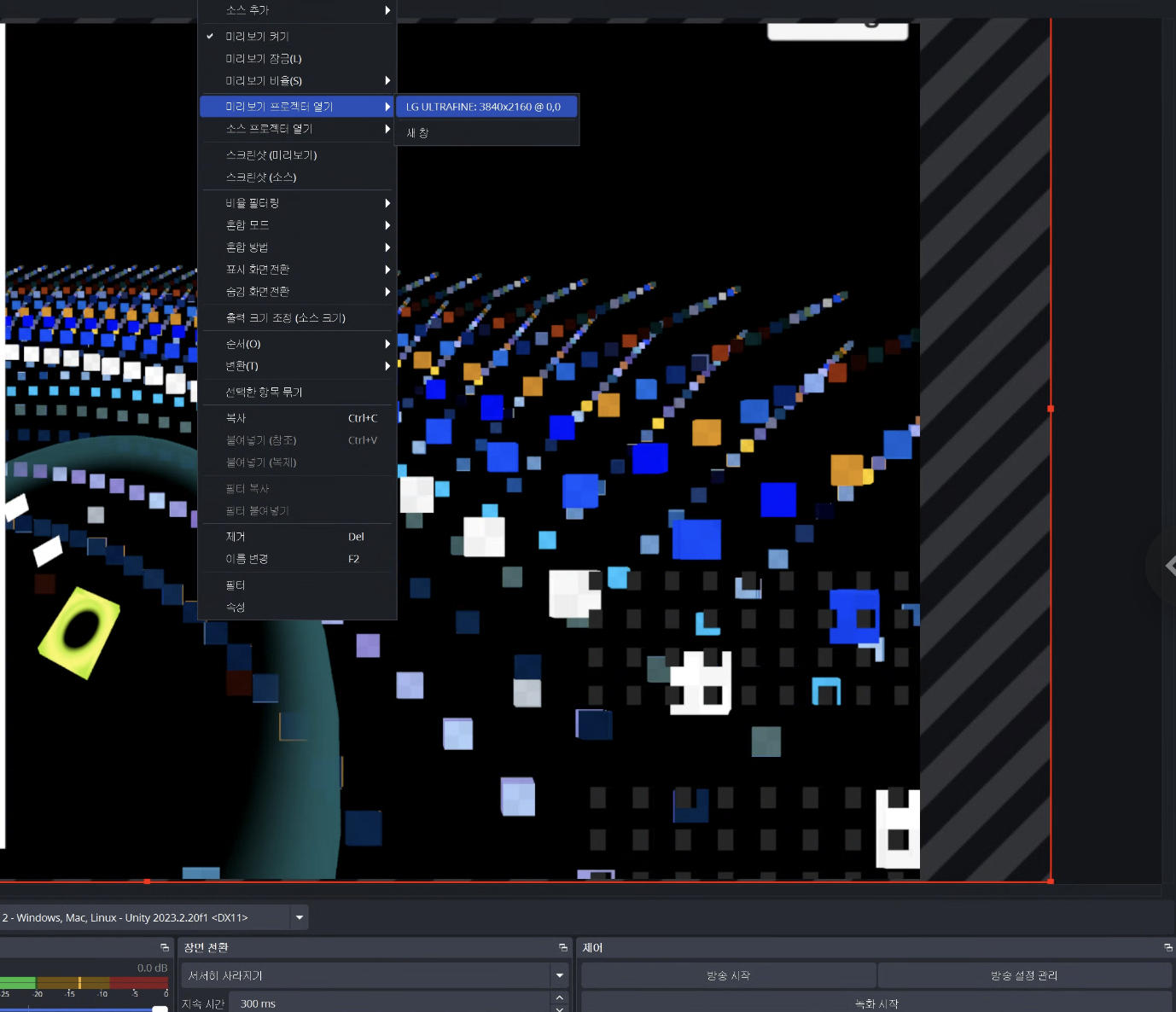Expand 표시 화면 전환 submenu
The width and height of the screenshot is (1176, 1012).
[297, 270]
